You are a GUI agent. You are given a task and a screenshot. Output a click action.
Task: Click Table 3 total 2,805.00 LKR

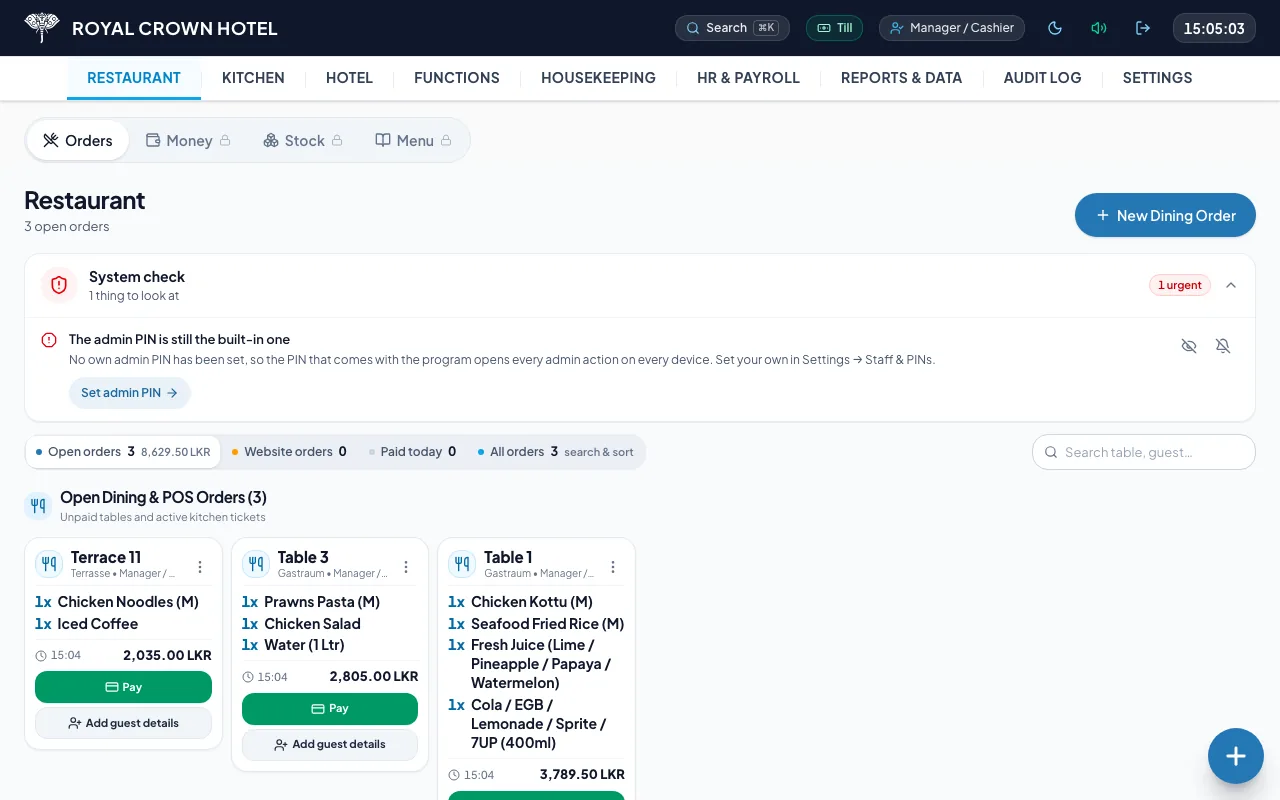tap(374, 677)
